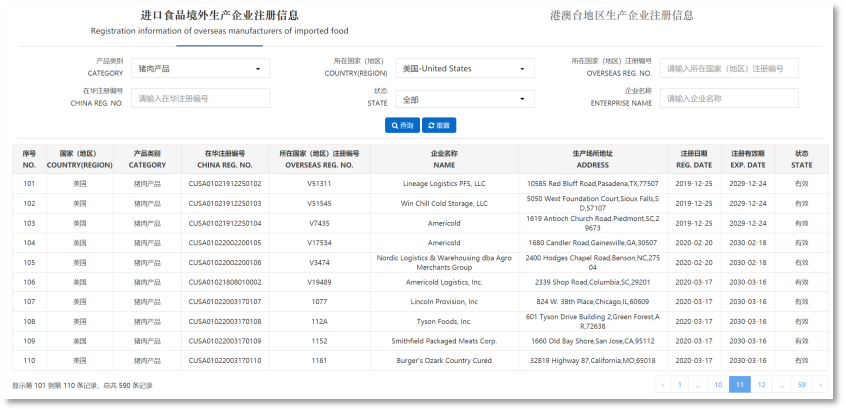Image resolution: width=844 pixels, height=410 pixels.
Task: Switch to overseas manufacturers registration tab
Action: pyautogui.click(x=220, y=23)
